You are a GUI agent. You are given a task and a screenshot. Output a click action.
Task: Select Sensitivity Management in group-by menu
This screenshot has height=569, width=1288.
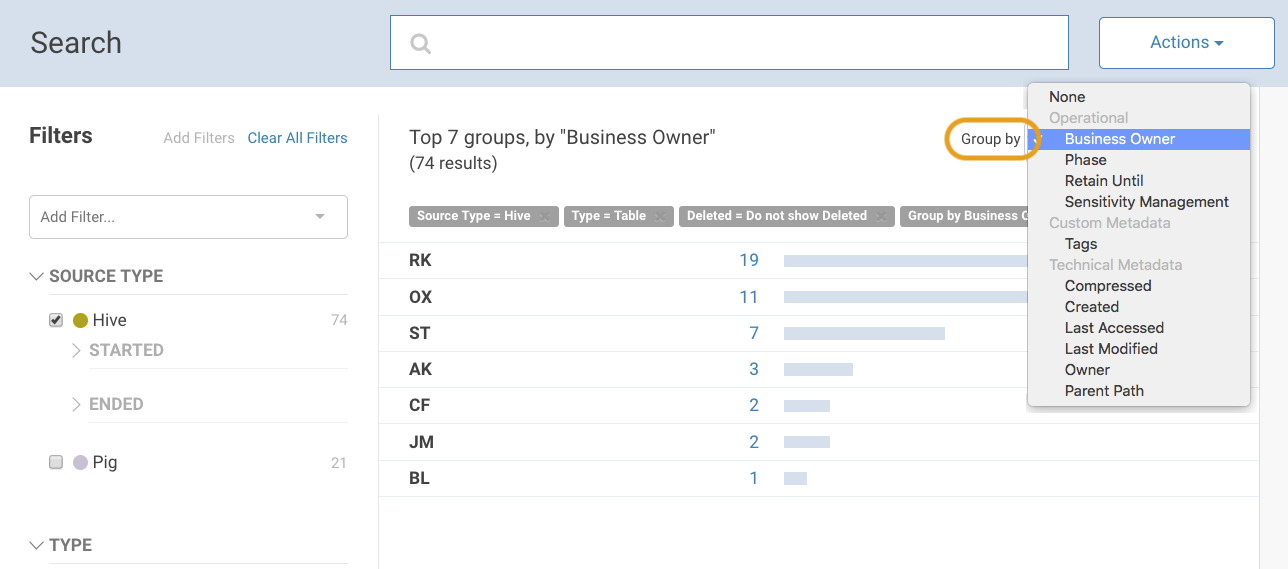(x=1146, y=202)
